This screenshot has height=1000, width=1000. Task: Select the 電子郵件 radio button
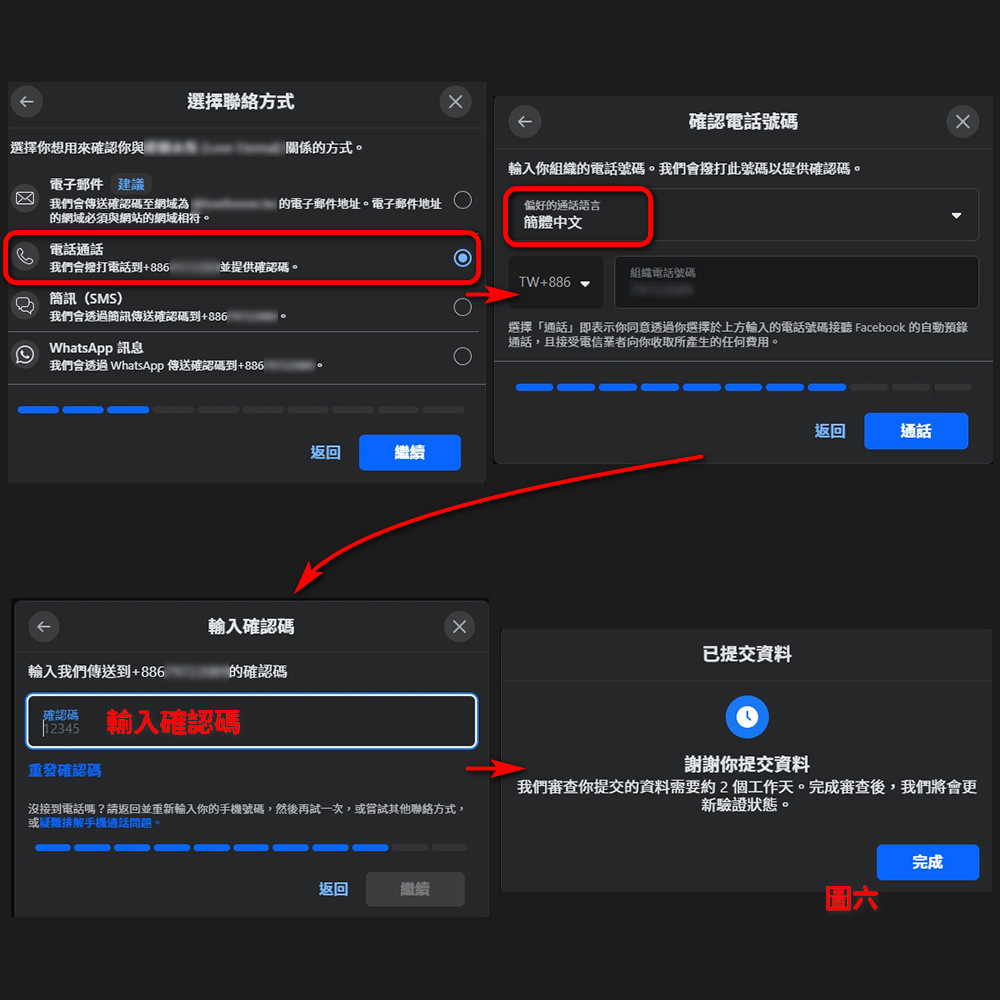click(x=462, y=200)
